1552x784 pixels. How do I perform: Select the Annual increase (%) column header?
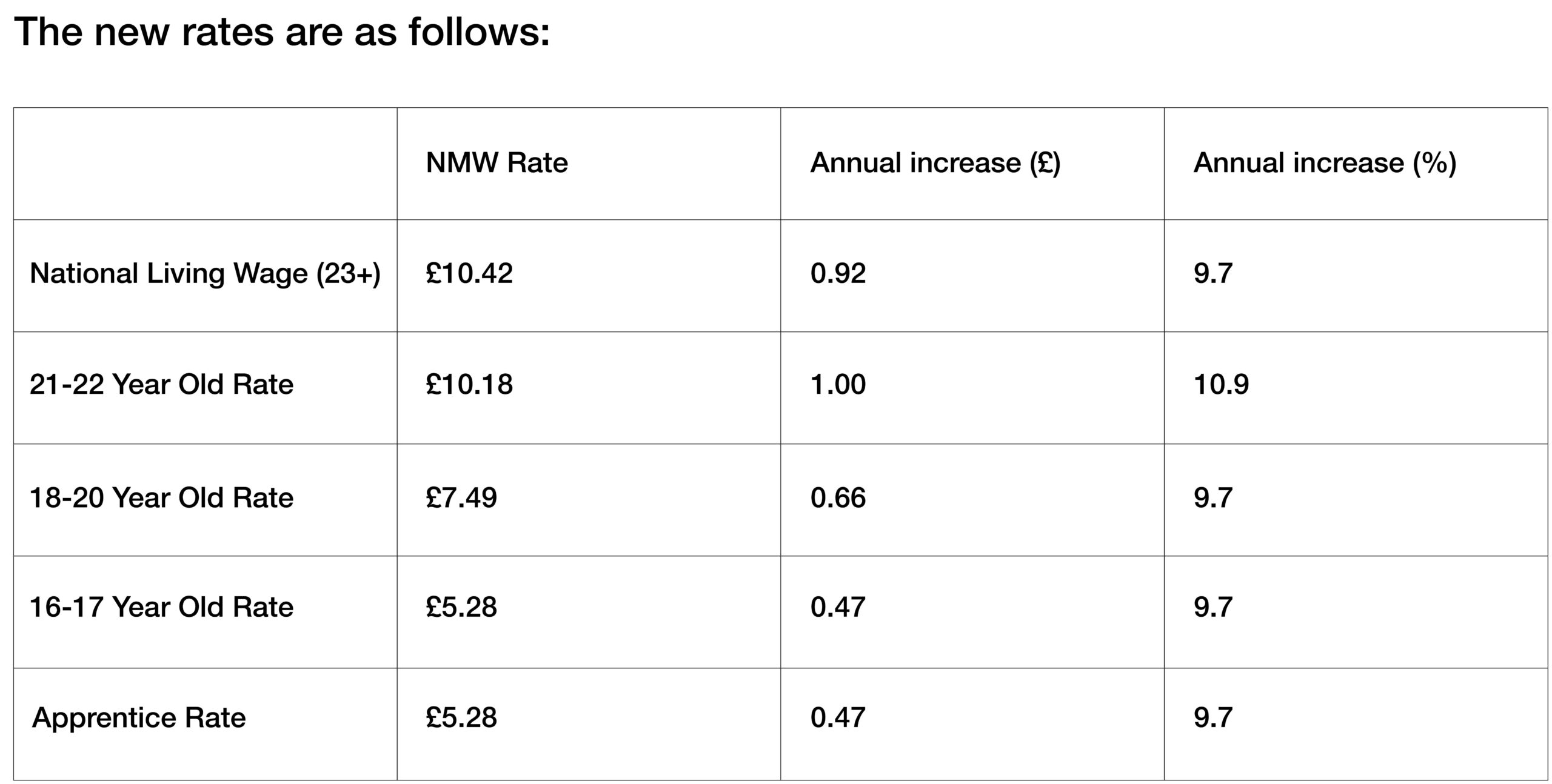(x=1325, y=163)
